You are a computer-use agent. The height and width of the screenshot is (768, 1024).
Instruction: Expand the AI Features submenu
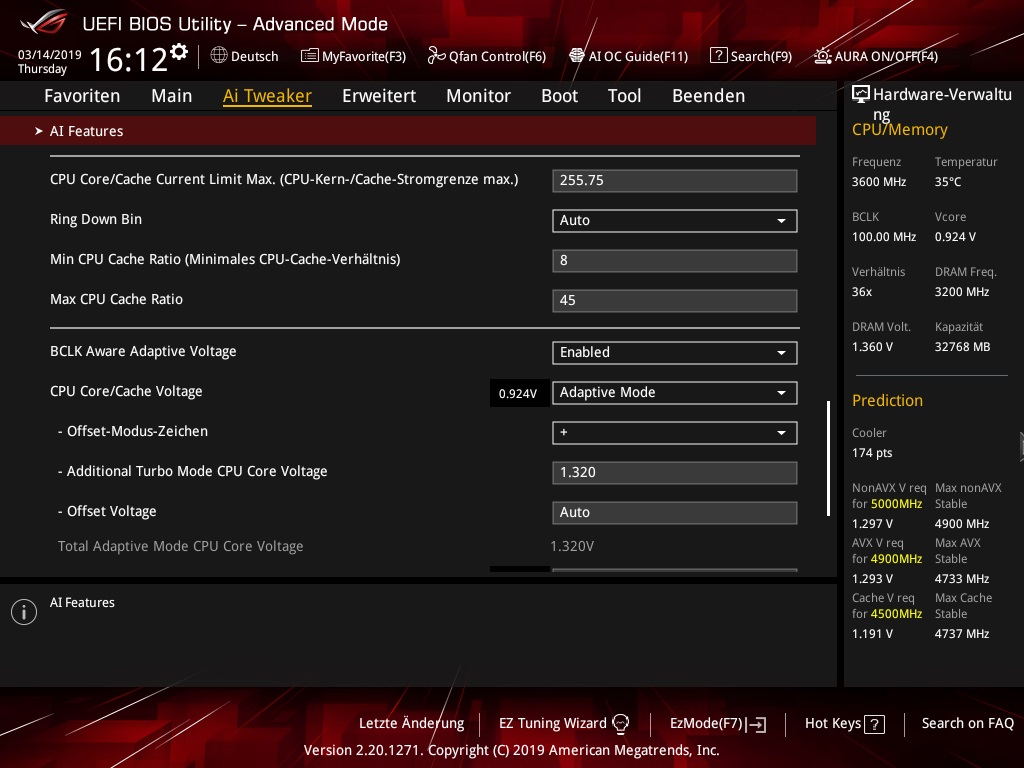[408, 131]
